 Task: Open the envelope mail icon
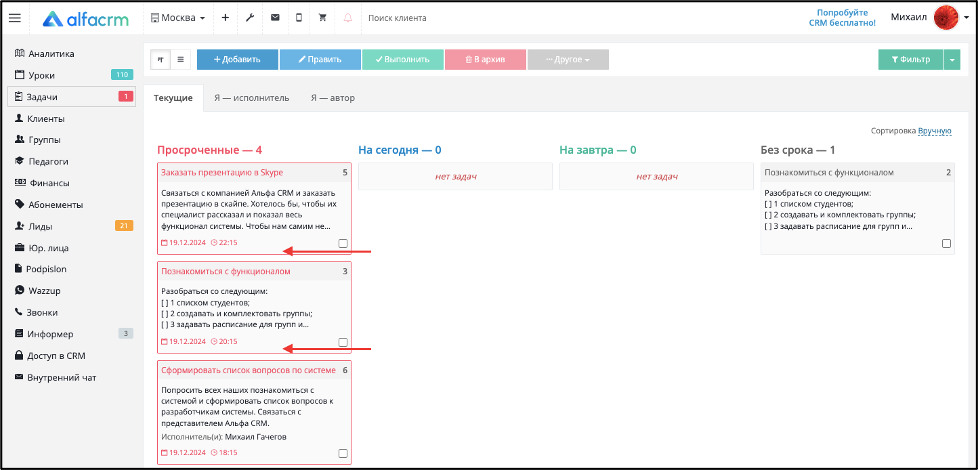pos(275,18)
